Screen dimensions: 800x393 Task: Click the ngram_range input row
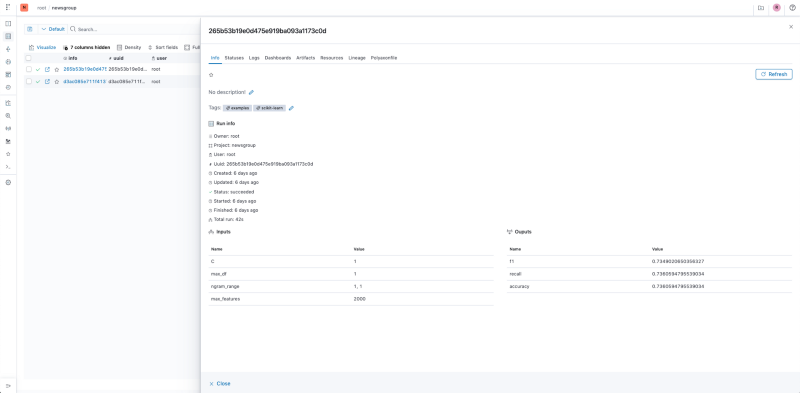351,286
